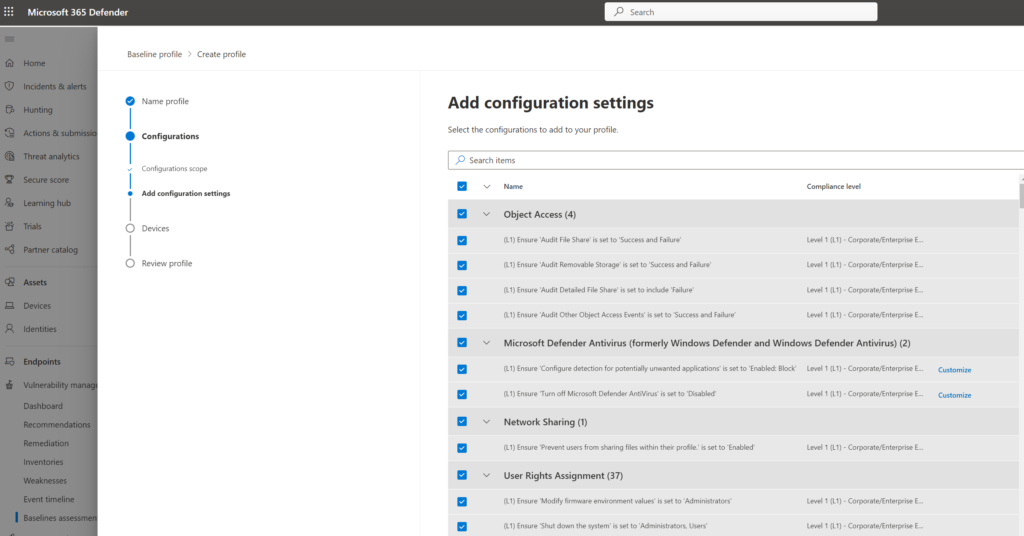Go to Configurations scope sub-step
Image resolution: width=1024 pixels, height=536 pixels.
[x=174, y=168]
